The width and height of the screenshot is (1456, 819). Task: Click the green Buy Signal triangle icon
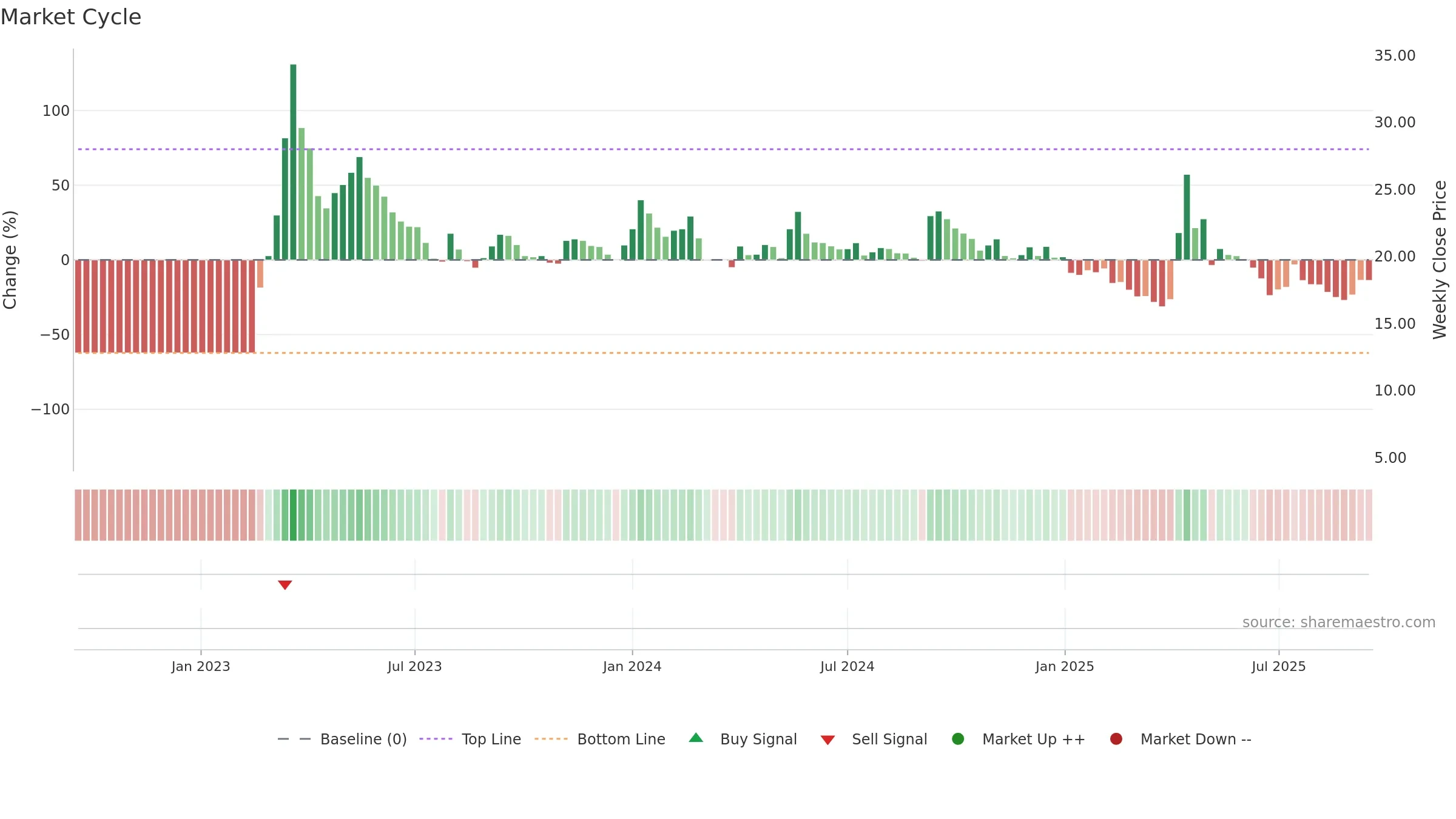pyautogui.click(x=696, y=738)
